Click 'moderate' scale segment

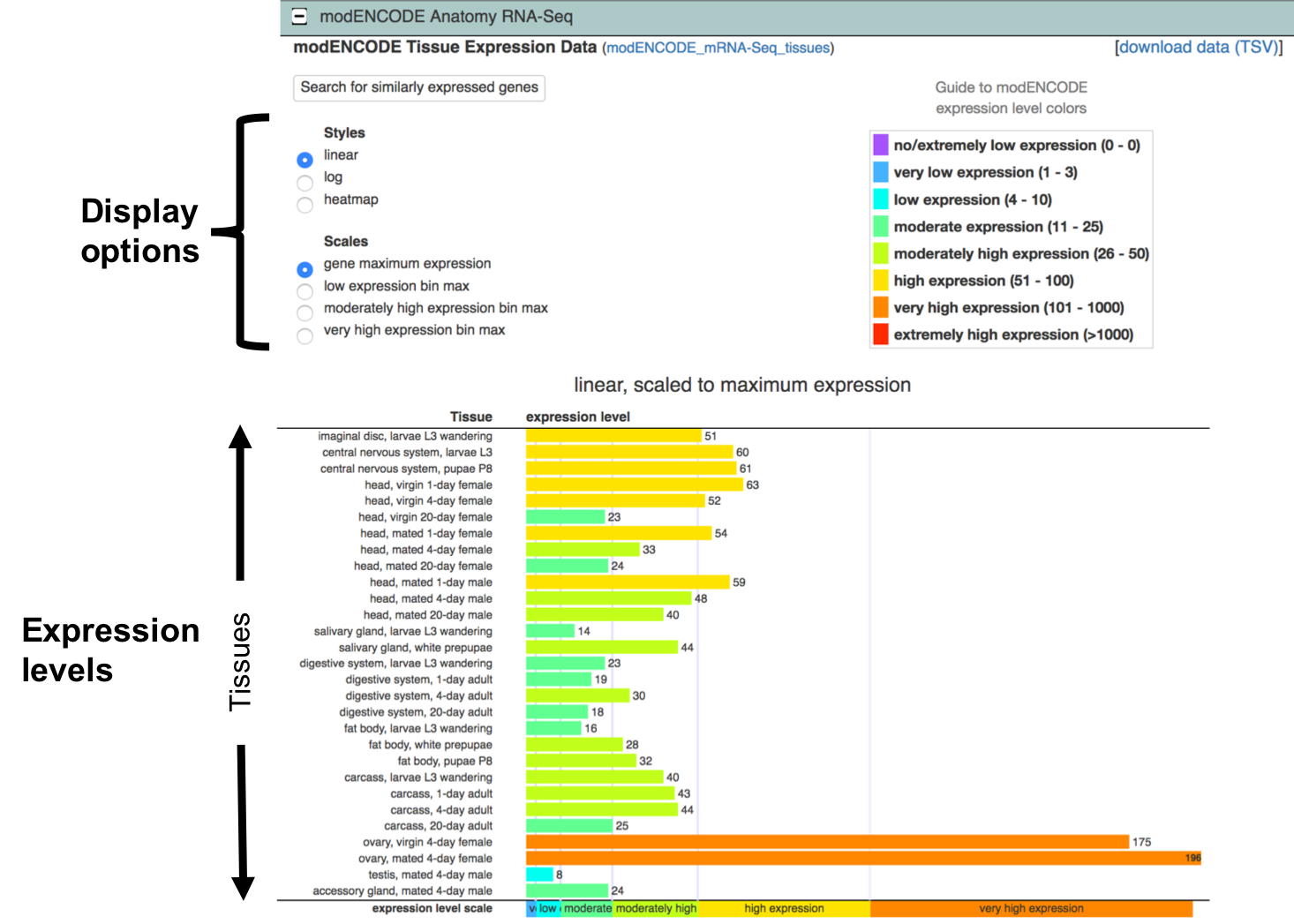coord(587,909)
